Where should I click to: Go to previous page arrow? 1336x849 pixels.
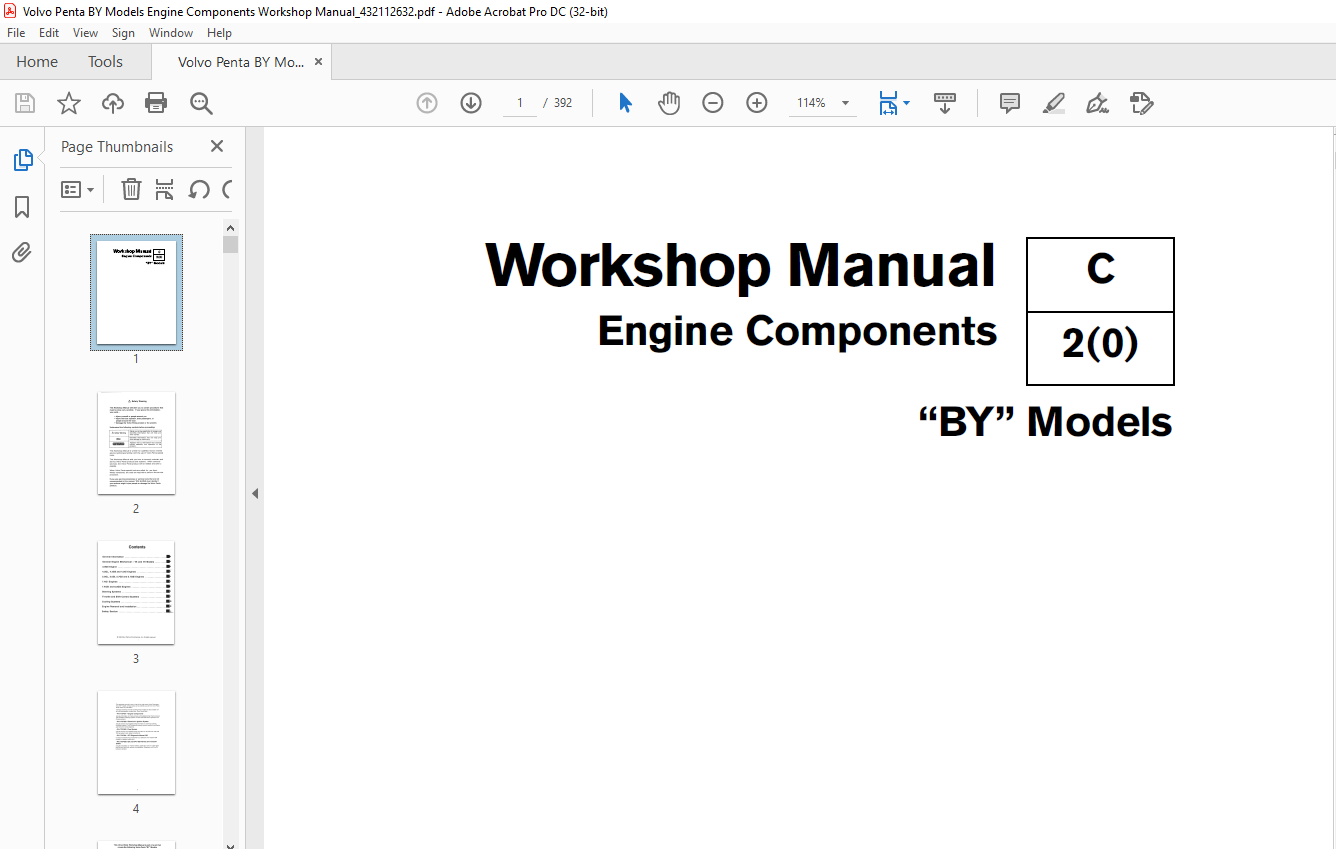[x=427, y=103]
